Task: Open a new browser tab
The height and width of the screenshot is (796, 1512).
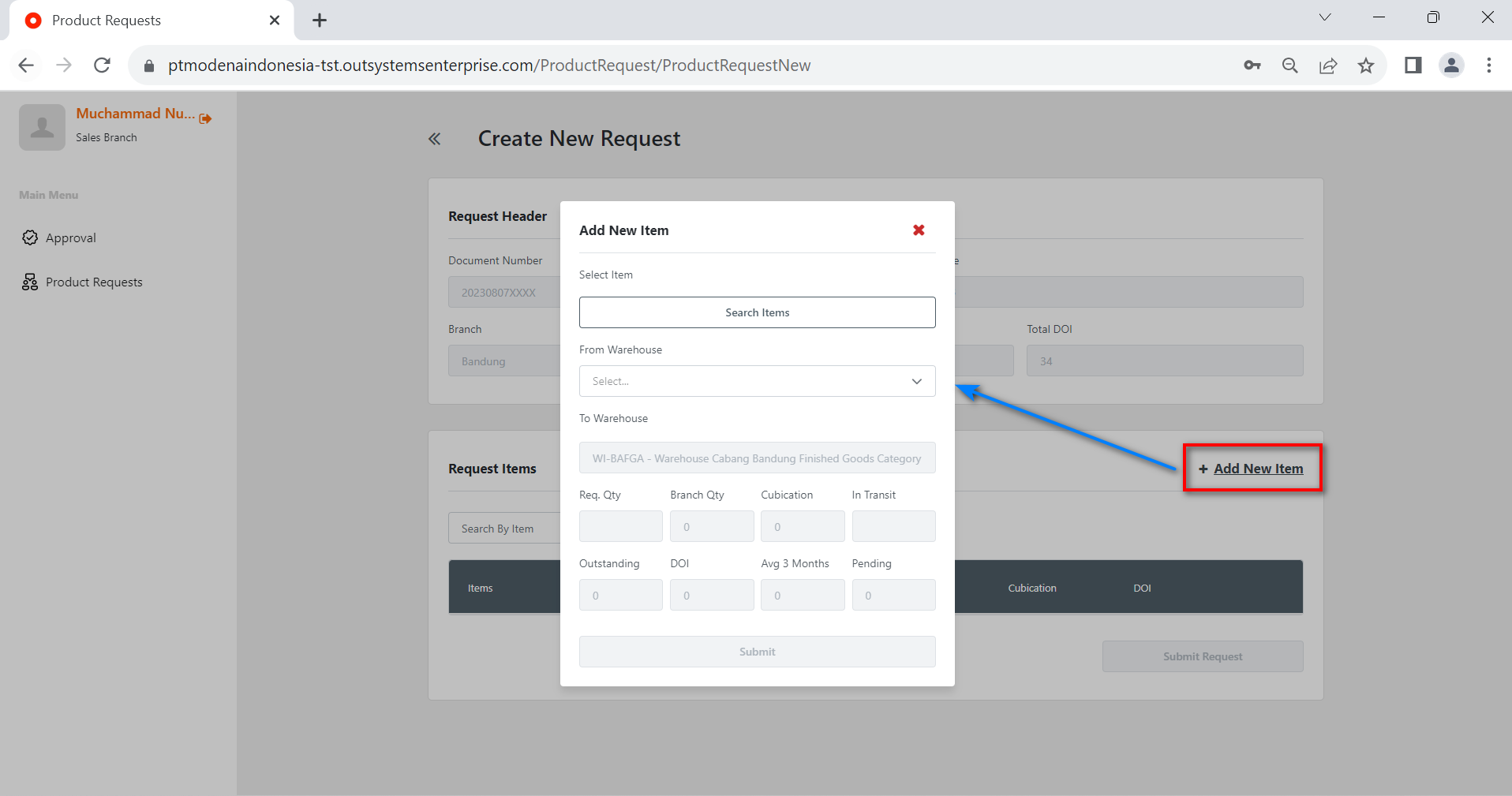Action: tap(320, 21)
